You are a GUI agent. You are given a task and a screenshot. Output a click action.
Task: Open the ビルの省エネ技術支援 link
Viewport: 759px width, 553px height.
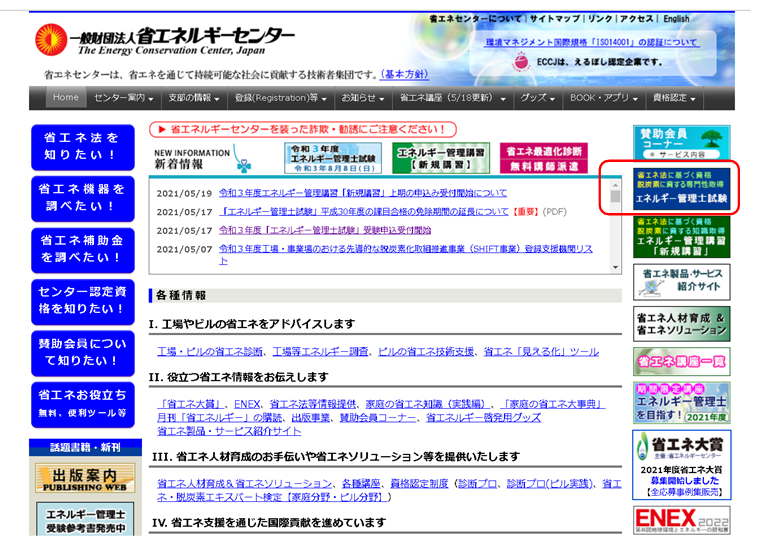point(426,352)
